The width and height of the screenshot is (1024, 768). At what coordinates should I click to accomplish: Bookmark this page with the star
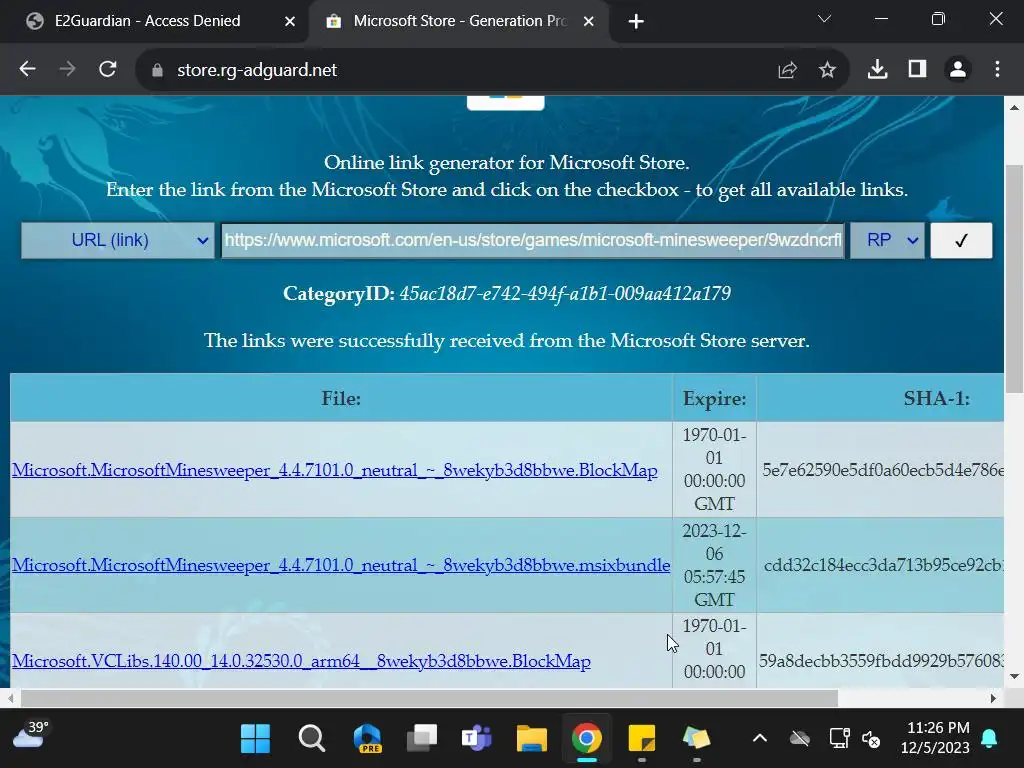click(x=827, y=70)
